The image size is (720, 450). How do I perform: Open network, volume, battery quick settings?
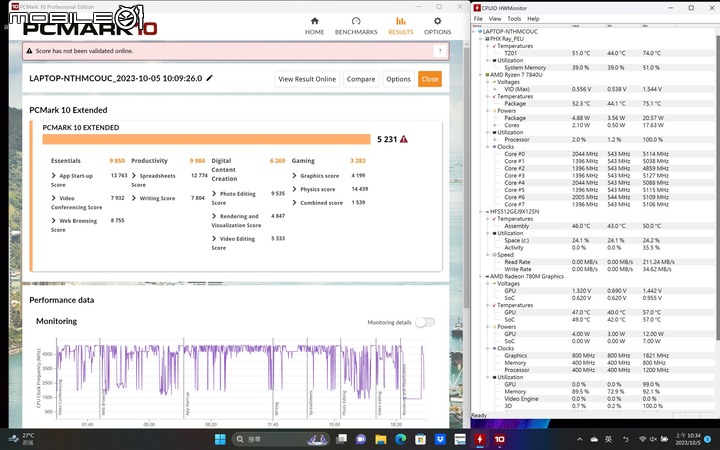pyautogui.click(x=653, y=439)
